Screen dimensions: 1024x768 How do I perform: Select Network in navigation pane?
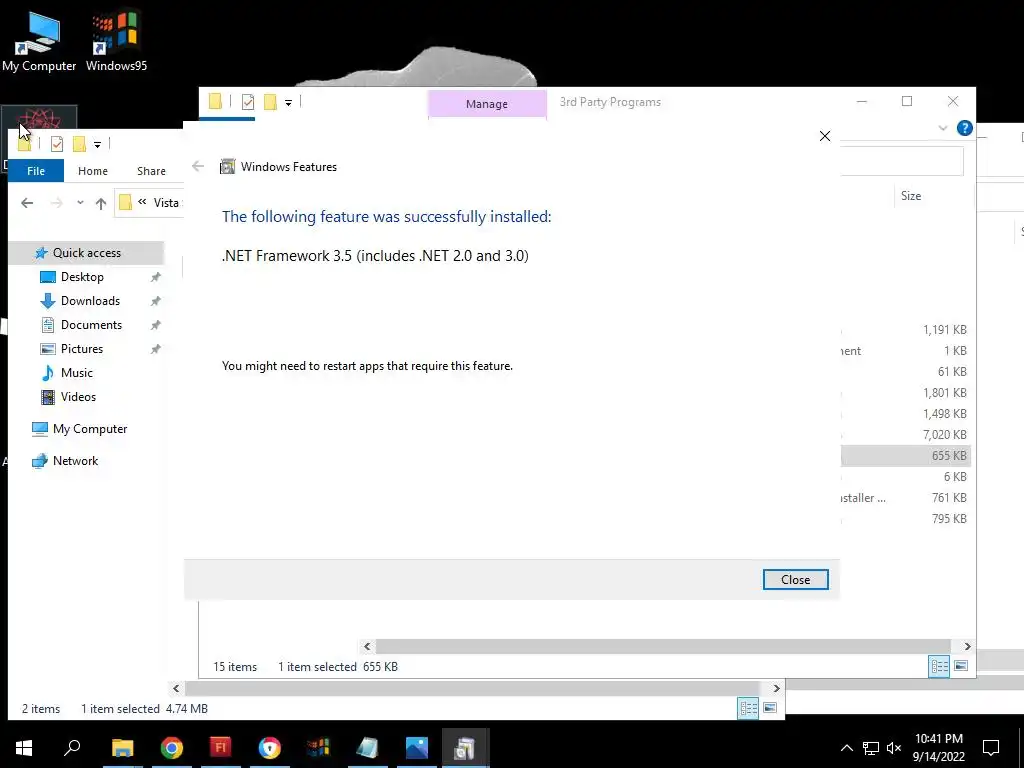75,461
